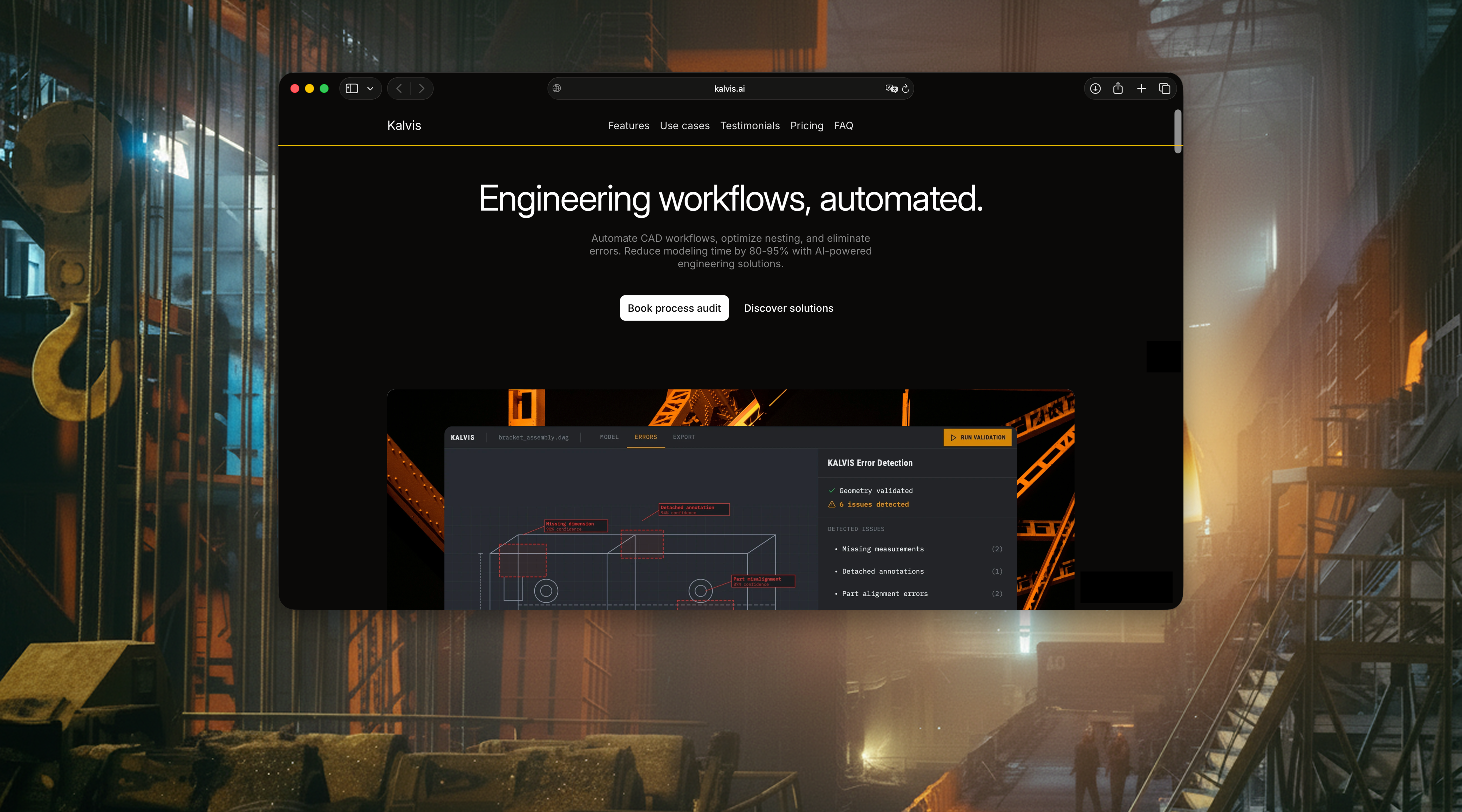This screenshot has width=1462, height=812.
Task: Click the translate page icon
Action: click(891, 88)
